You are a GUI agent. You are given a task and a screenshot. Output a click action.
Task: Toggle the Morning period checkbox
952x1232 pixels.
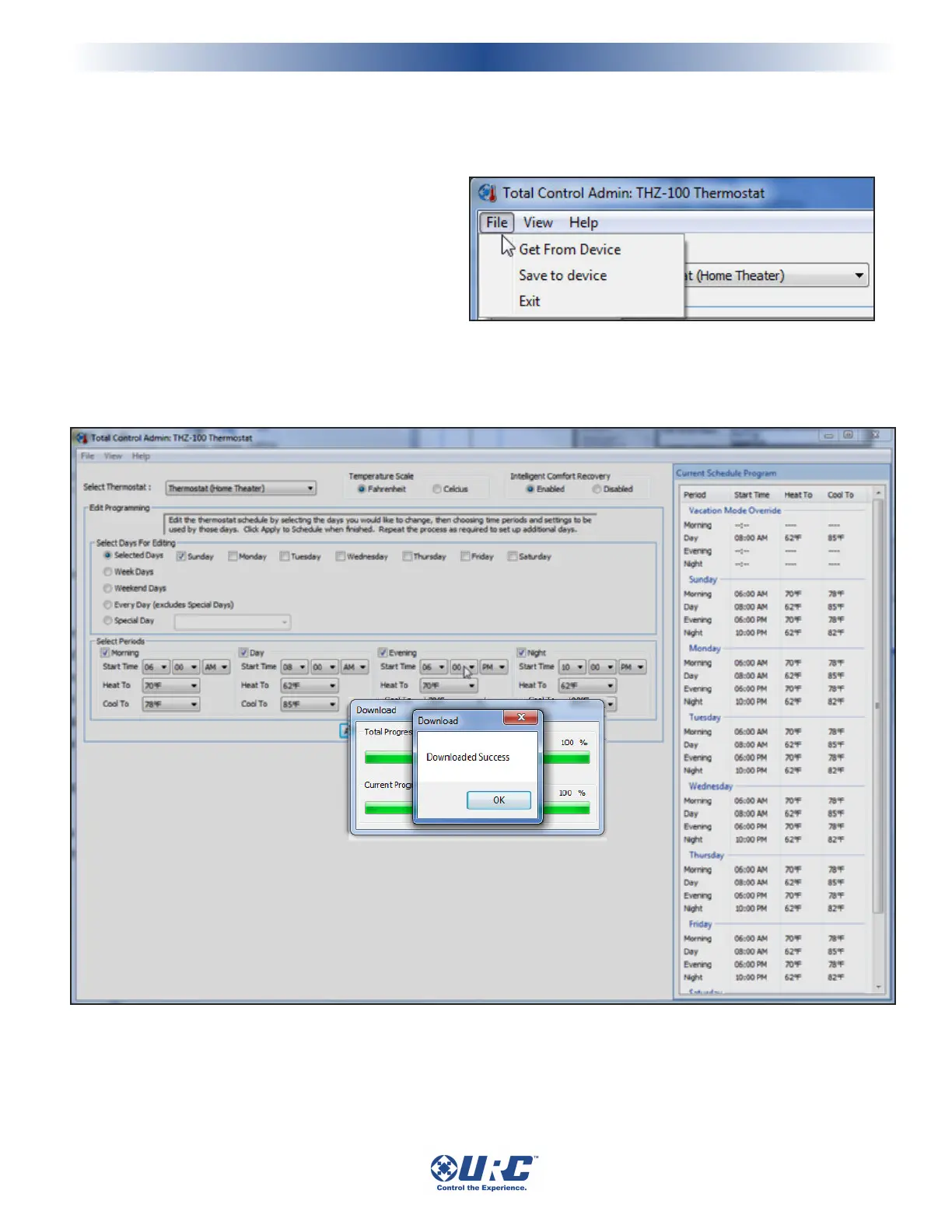105,653
